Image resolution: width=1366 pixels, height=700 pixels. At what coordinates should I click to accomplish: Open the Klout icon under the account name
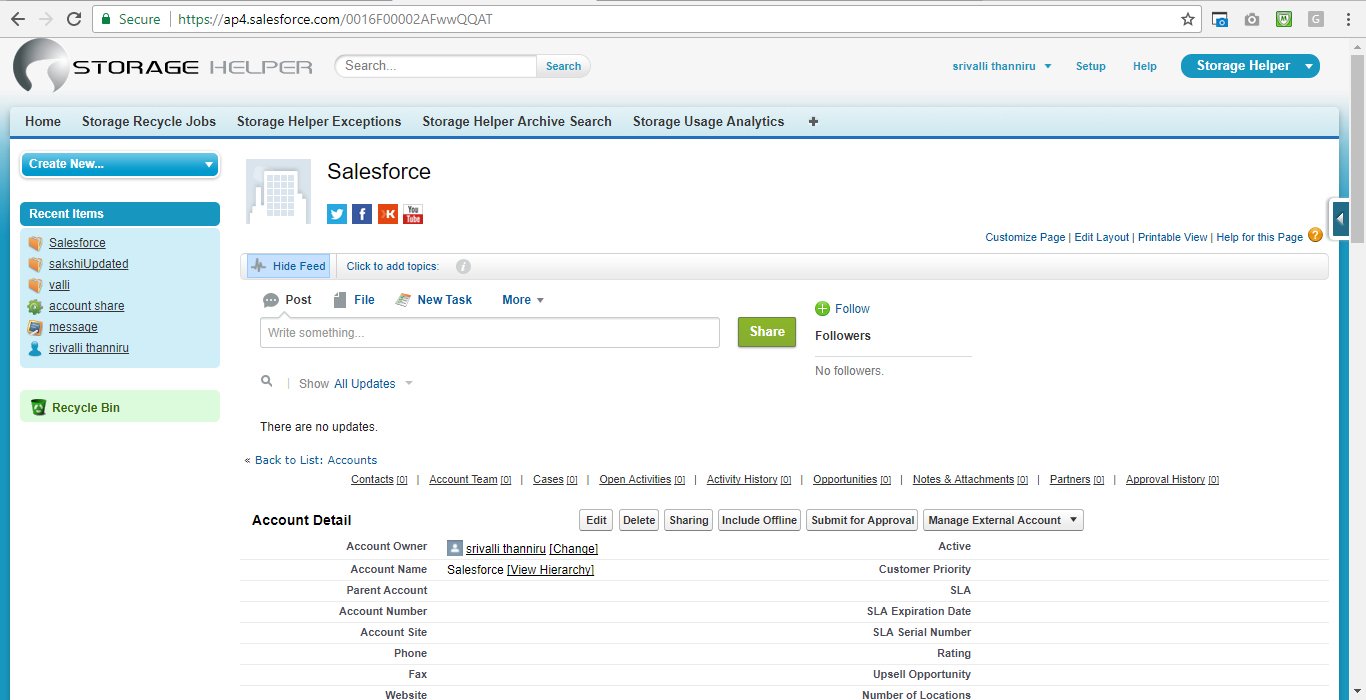click(x=388, y=214)
